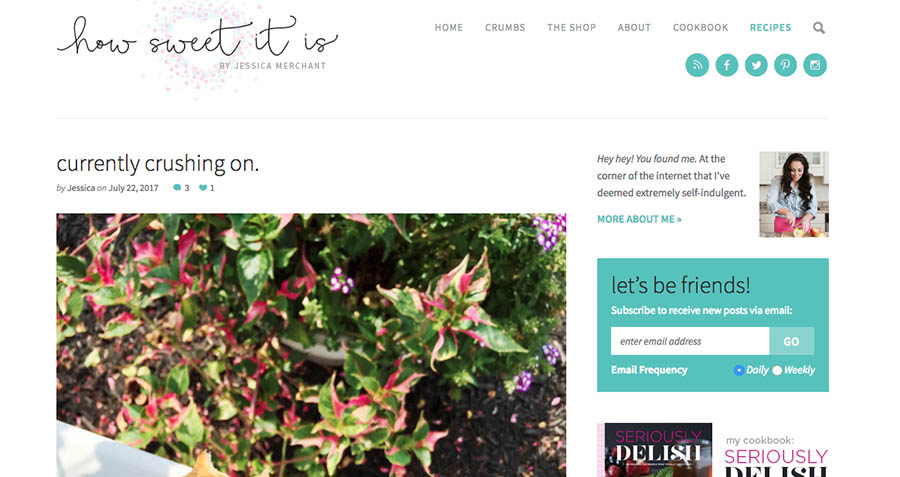Viewport: 900px width, 477px height.
Task: Click the comments bubble icon
Action: [177, 188]
